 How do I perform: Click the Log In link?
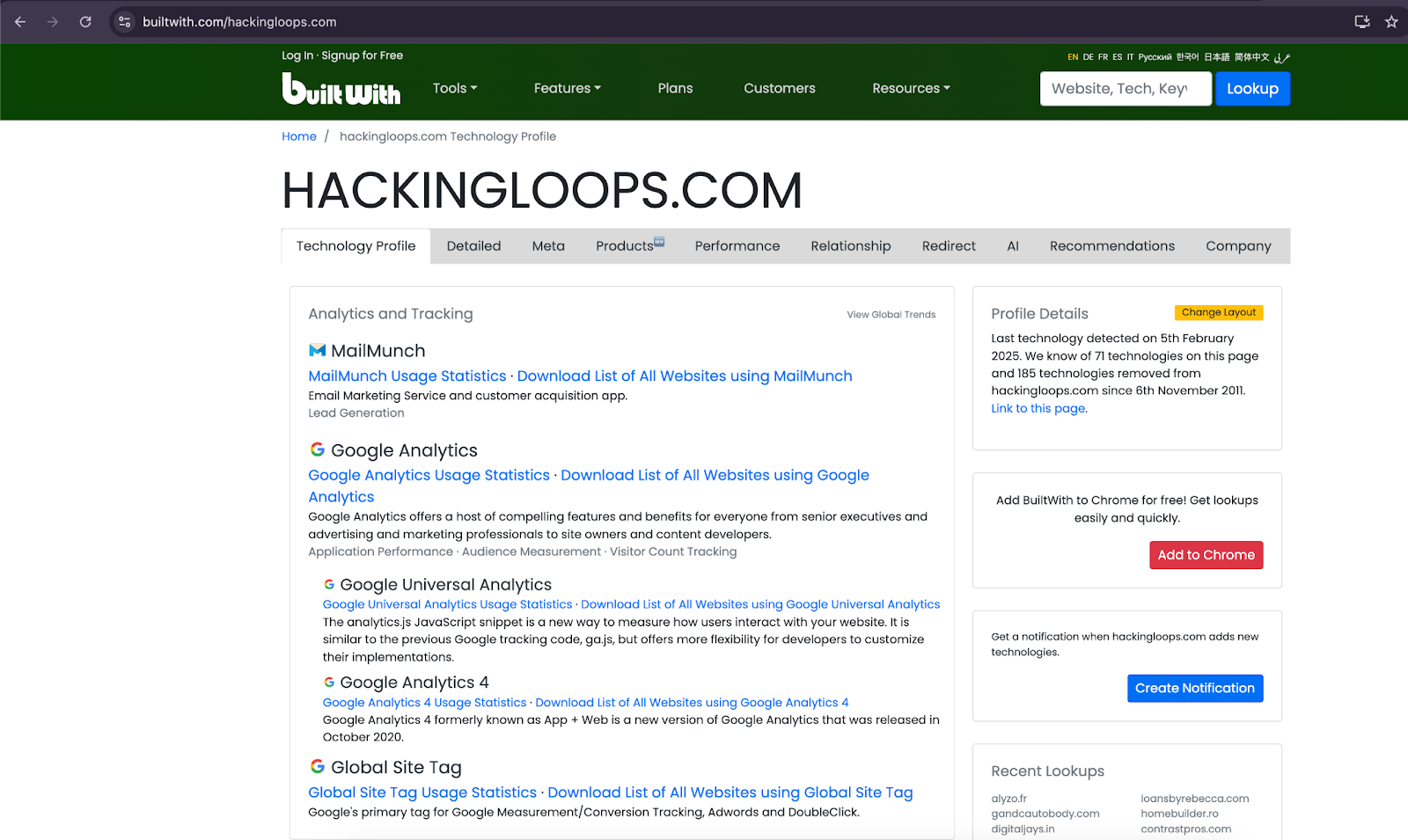[297, 55]
